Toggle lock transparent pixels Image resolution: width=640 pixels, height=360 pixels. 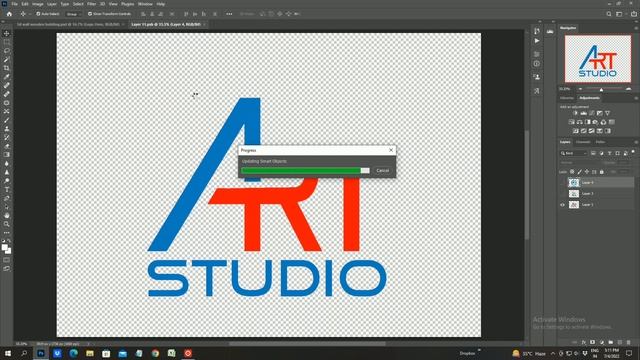click(x=572, y=172)
